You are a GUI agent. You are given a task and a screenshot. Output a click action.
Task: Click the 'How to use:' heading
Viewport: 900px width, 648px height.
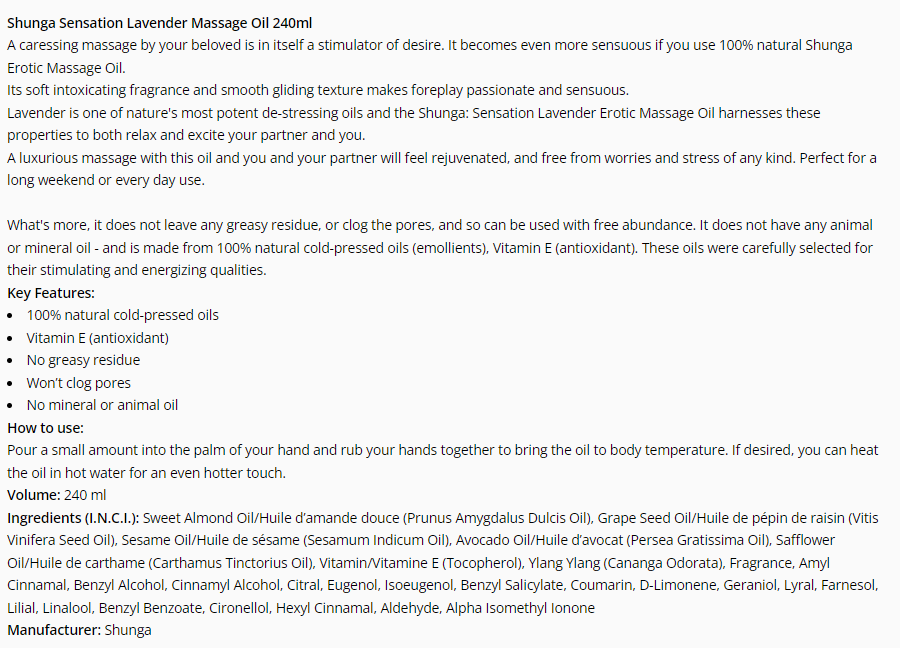click(45, 428)
